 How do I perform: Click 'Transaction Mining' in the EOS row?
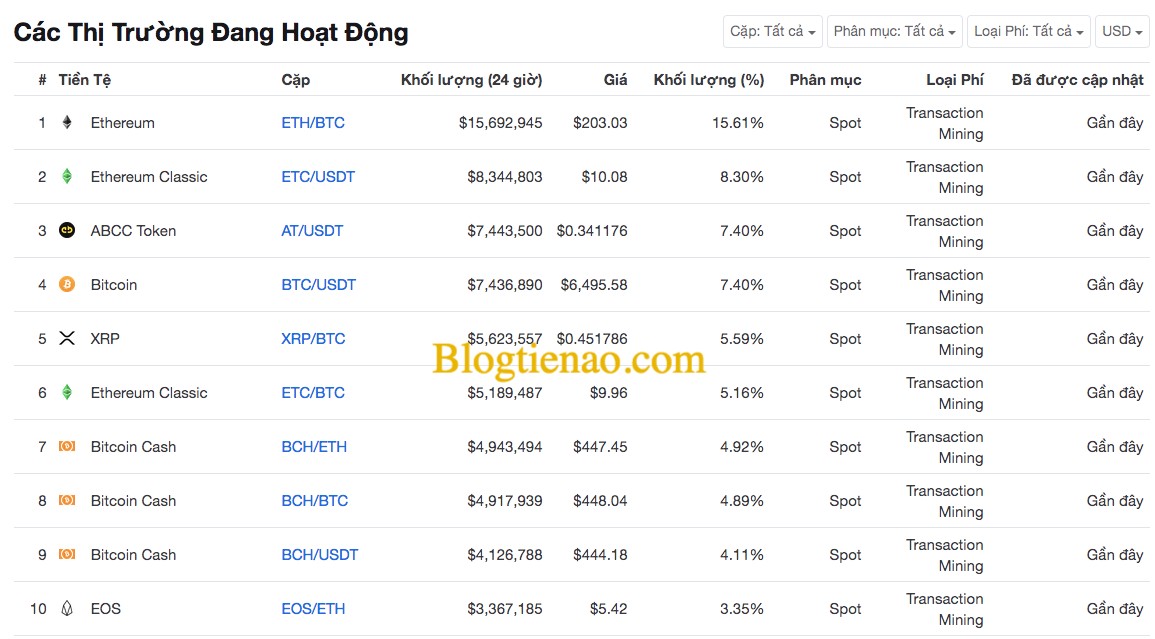click(944, 609)
